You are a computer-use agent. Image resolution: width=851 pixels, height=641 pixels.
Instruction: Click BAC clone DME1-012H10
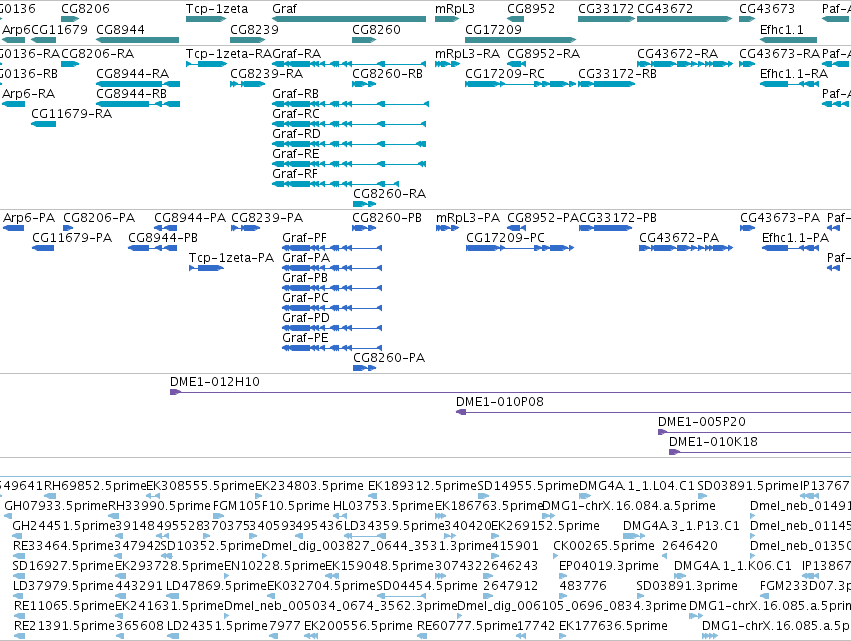[x=510, y=392]
